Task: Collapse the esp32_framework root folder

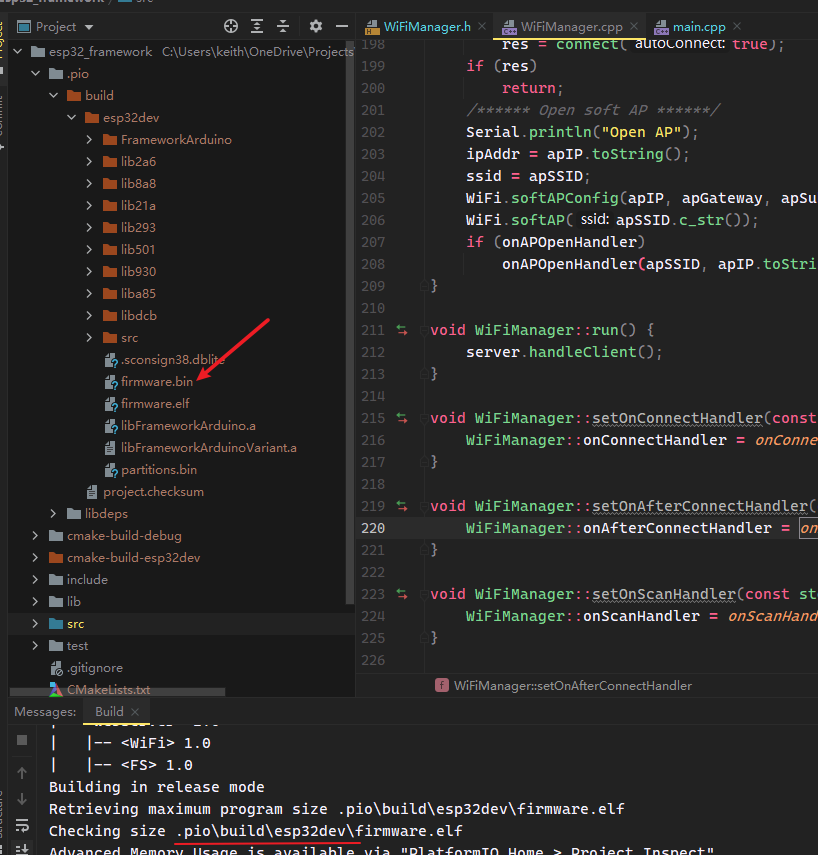Action: [x=17, y=51]
